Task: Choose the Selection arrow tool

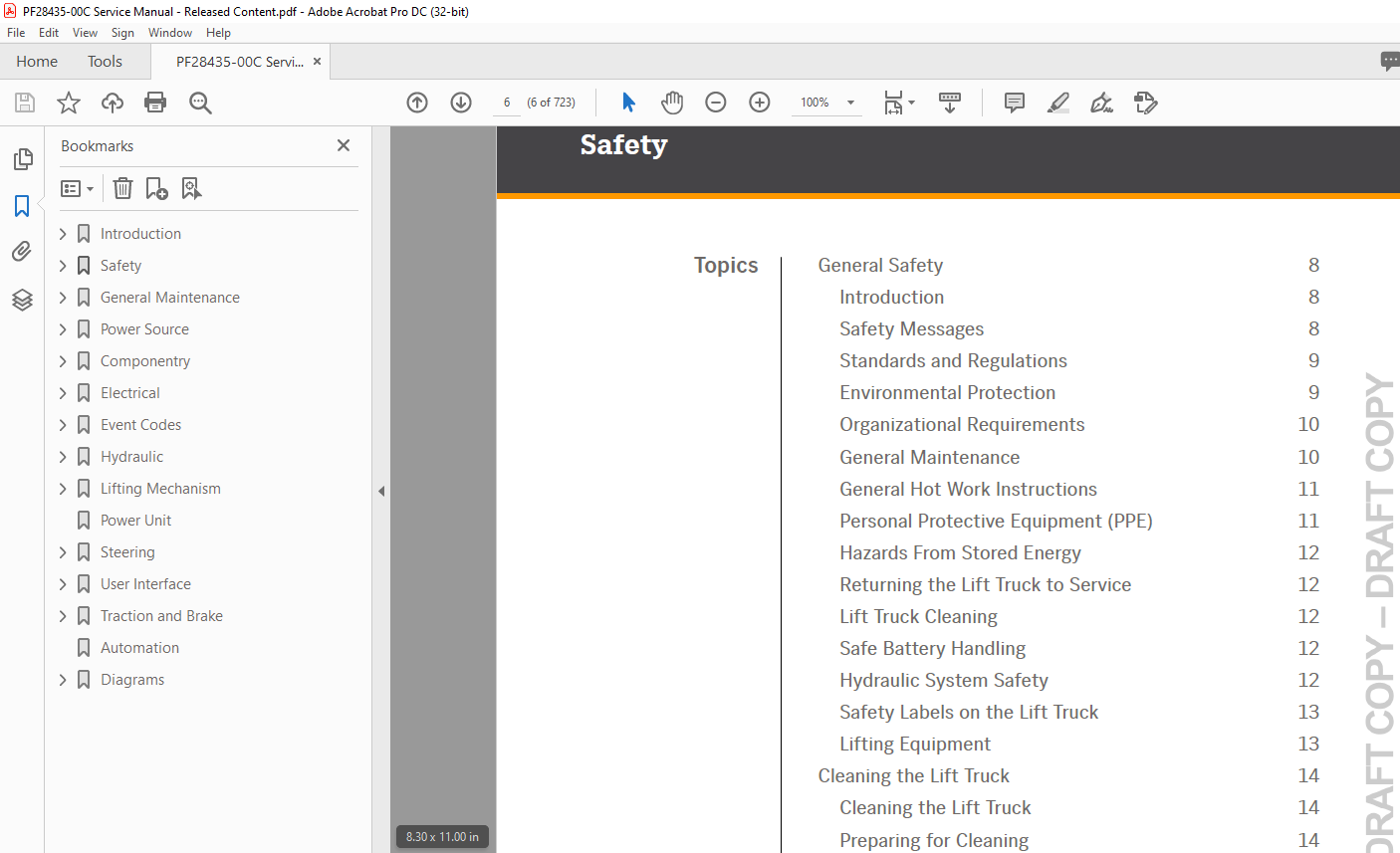Action: tap(628, 103)
